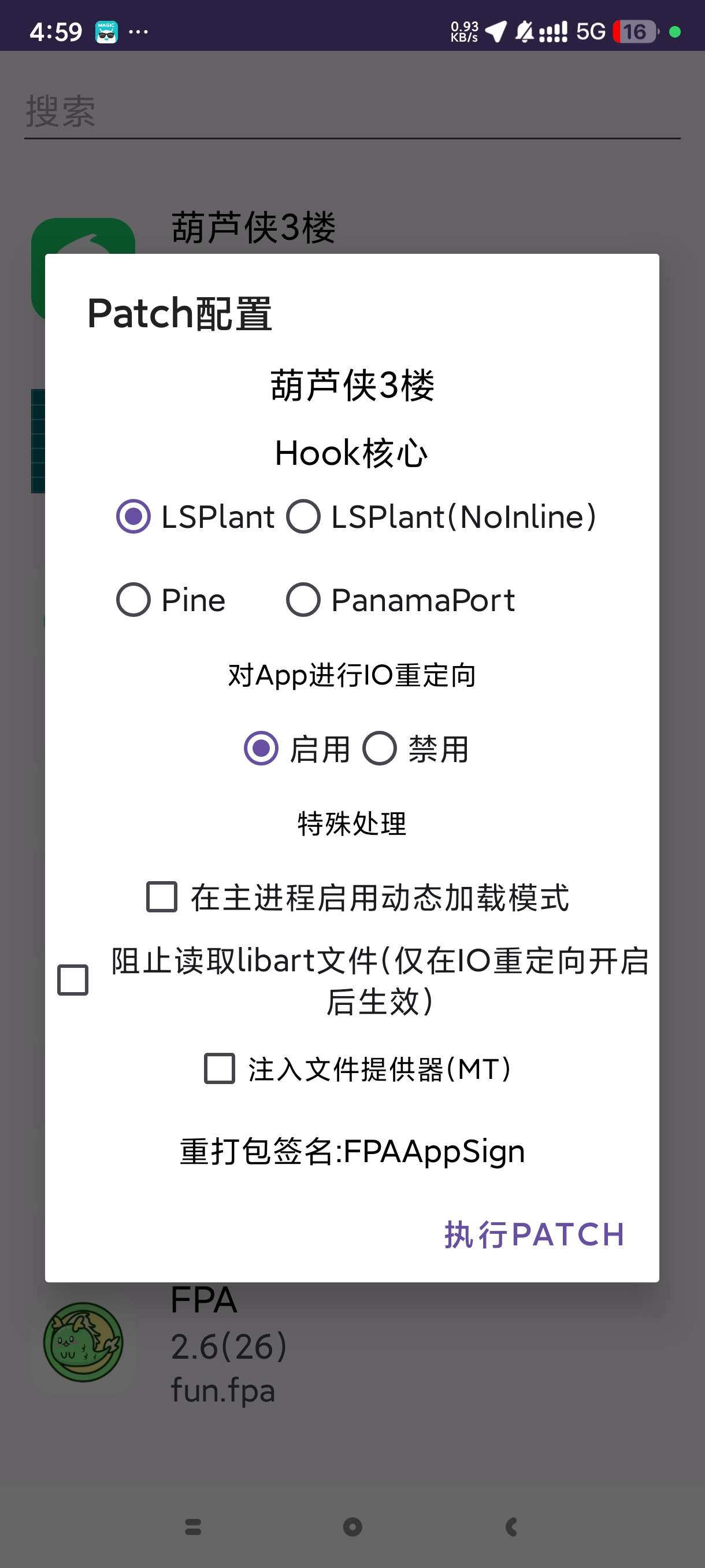
Task: Tick the 阻止读取libart文件 checkbox
Action: pos(73,980)
